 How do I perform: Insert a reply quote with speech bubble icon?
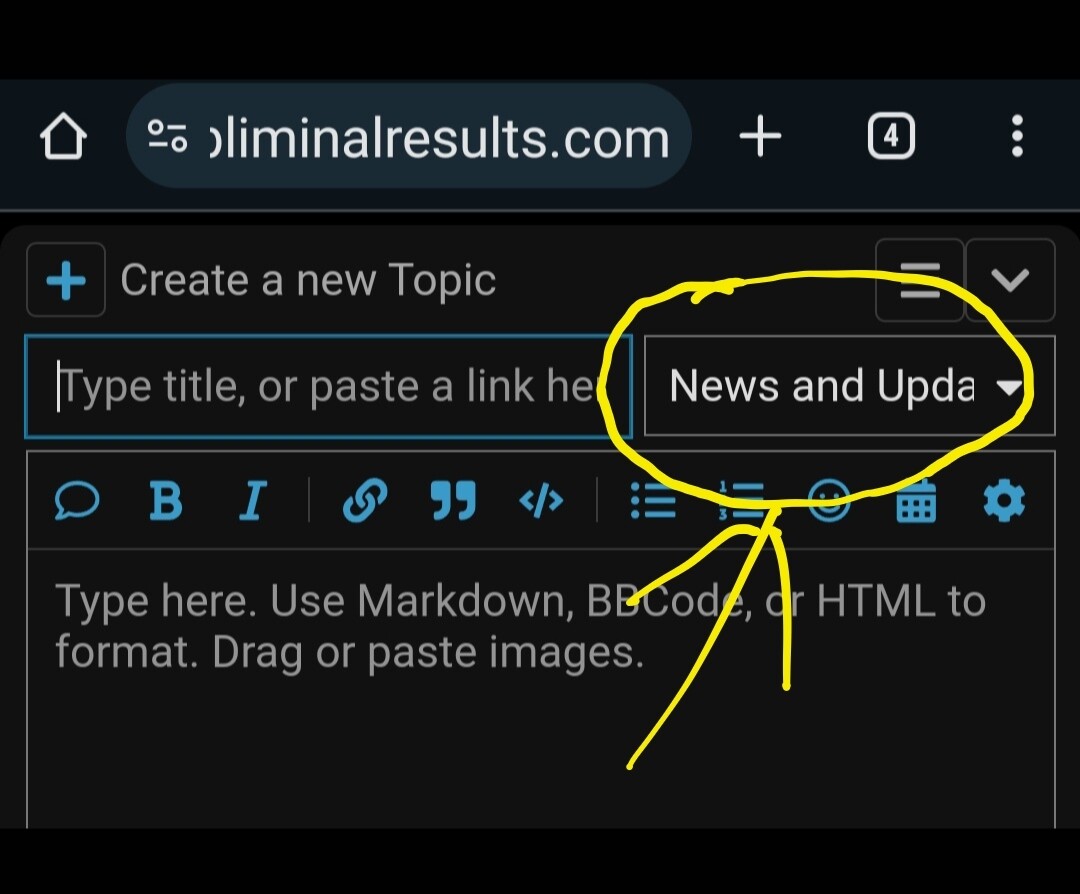pyautogui.click(x=76, y=500)
